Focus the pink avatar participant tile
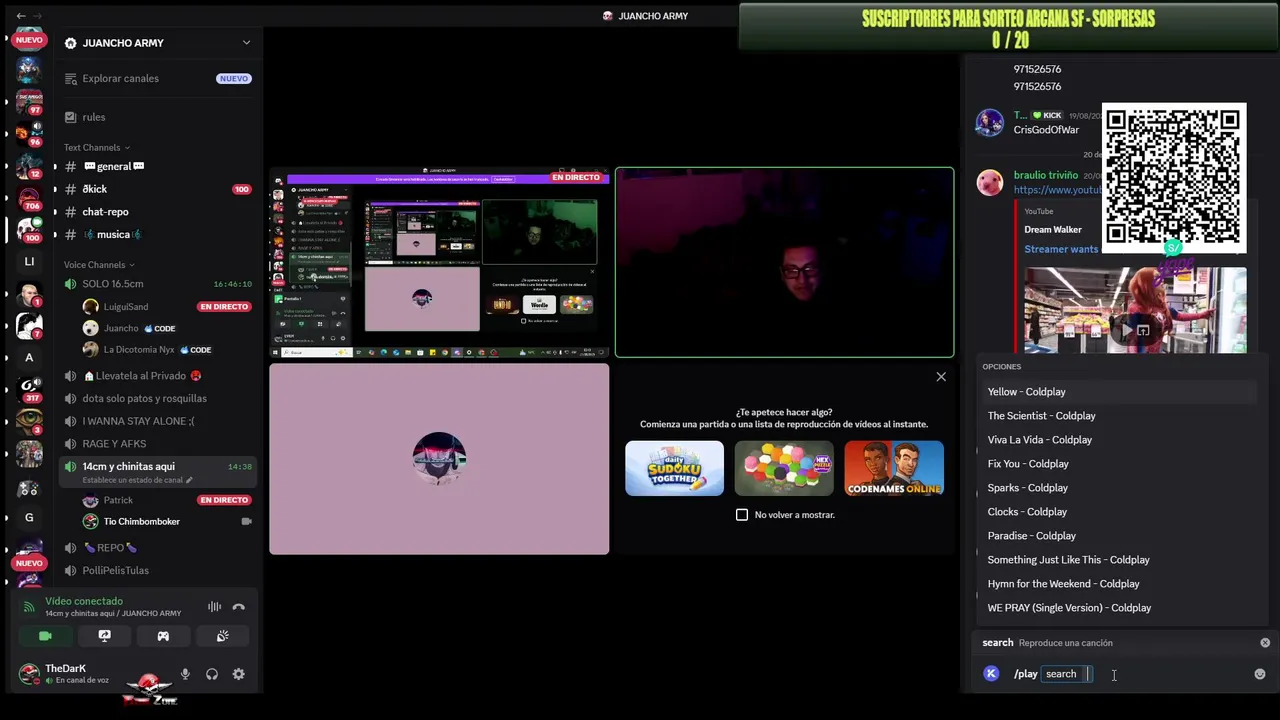 click(439, 459)
